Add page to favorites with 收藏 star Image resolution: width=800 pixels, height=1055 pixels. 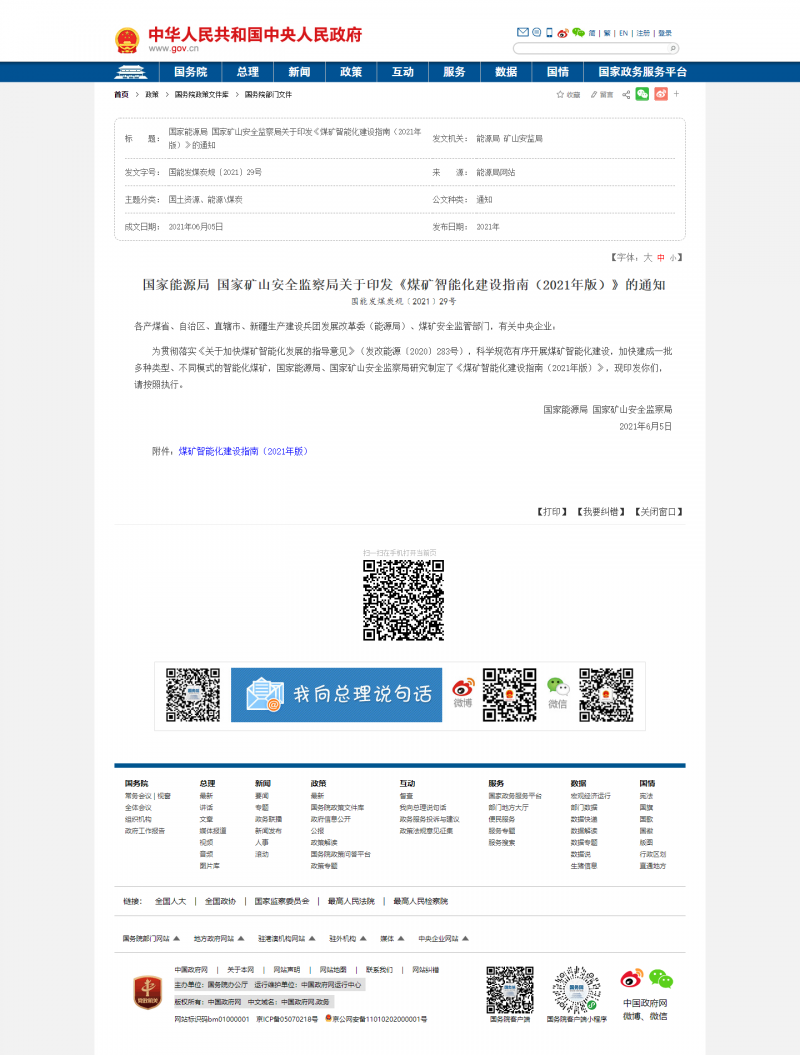tap(567, 94)
